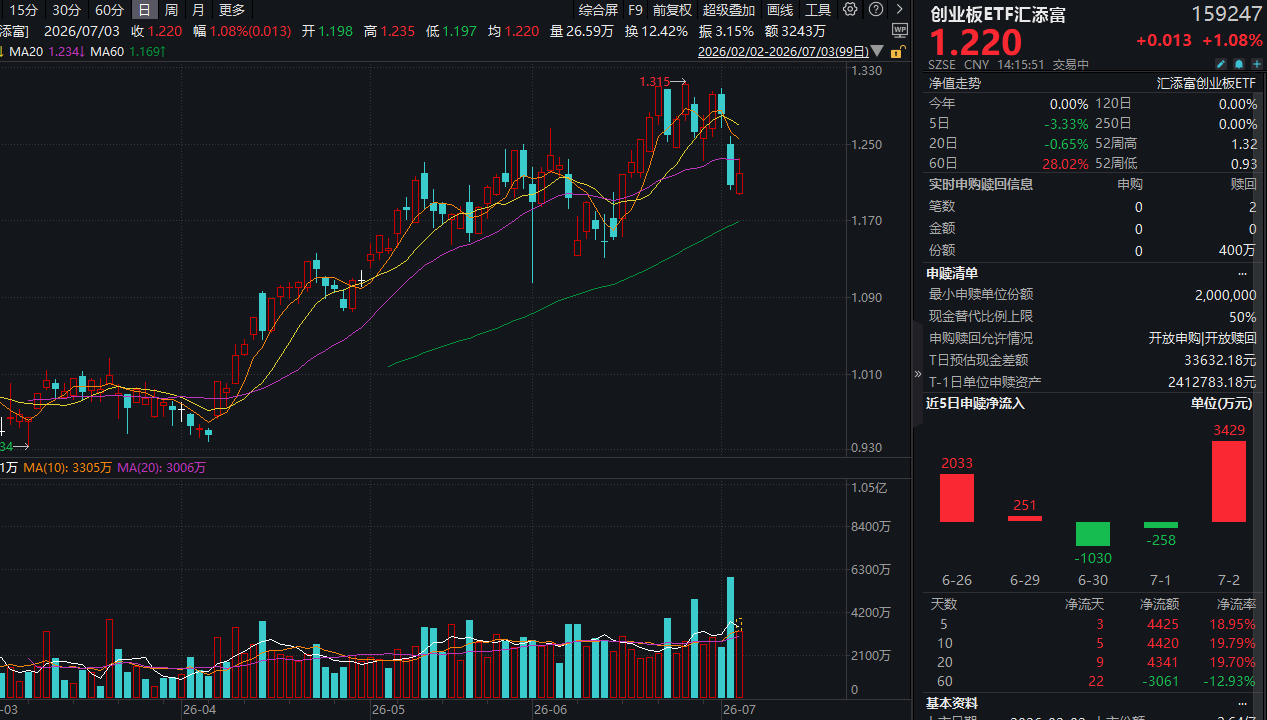Open the help question-mark icon

[x=876, y=9]
